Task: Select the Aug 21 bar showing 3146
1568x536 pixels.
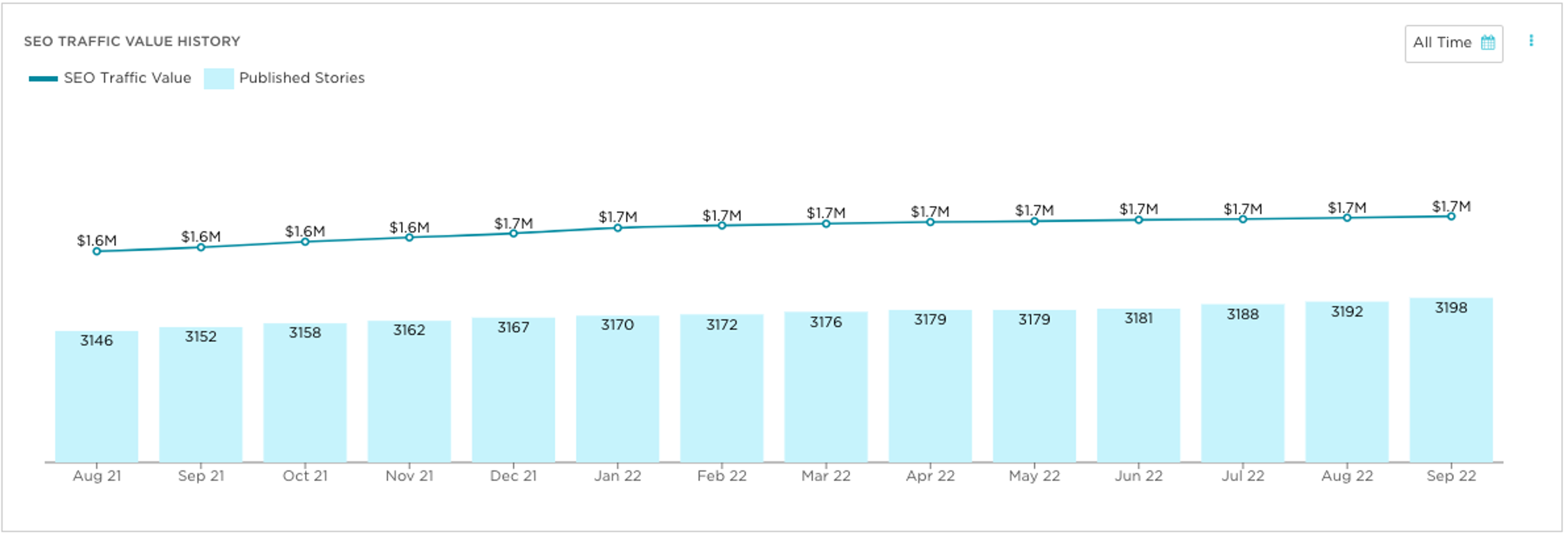Action: tap(97, 397)
